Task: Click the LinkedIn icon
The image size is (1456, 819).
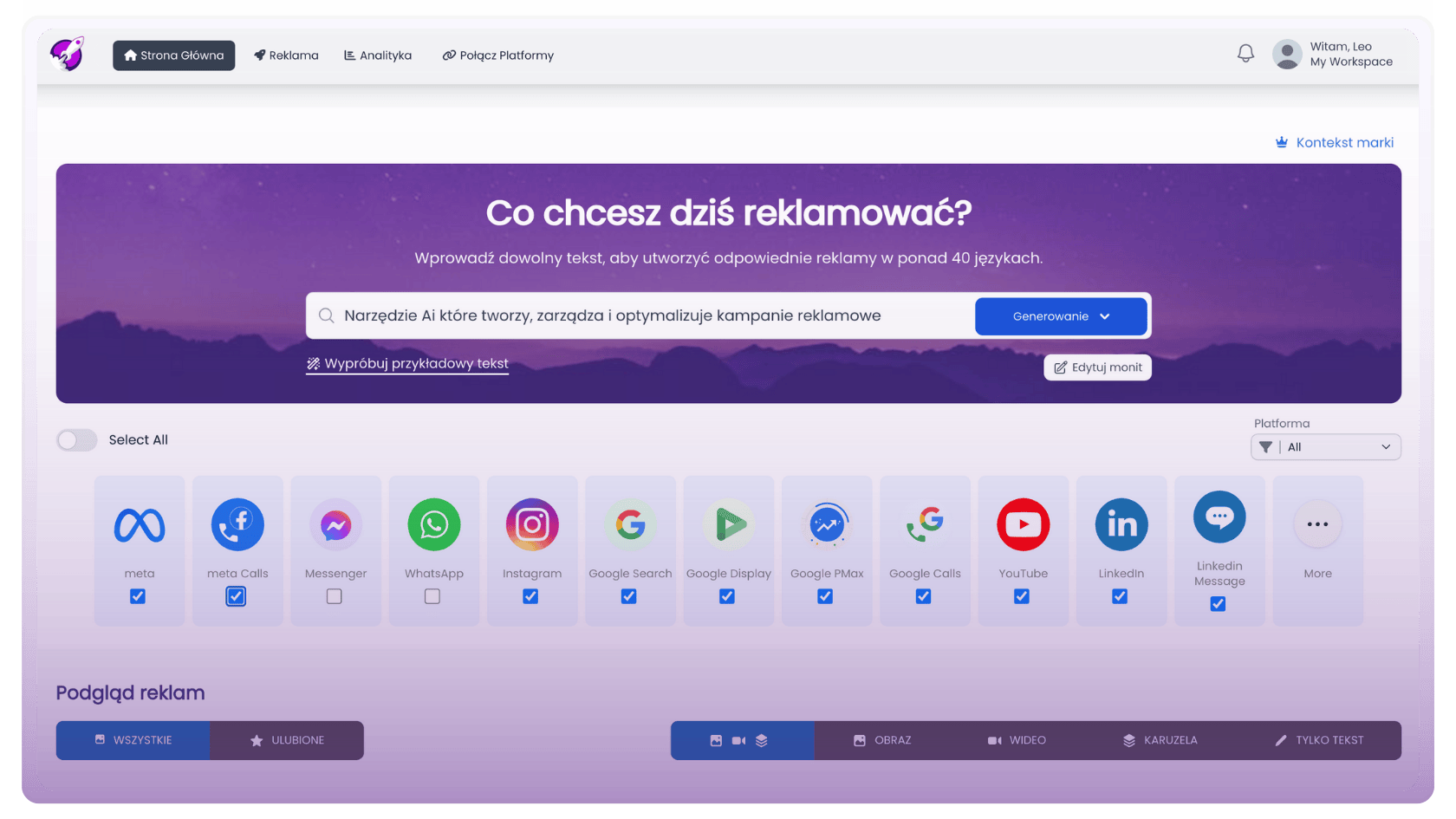Action: click(x=1121, y=524)
